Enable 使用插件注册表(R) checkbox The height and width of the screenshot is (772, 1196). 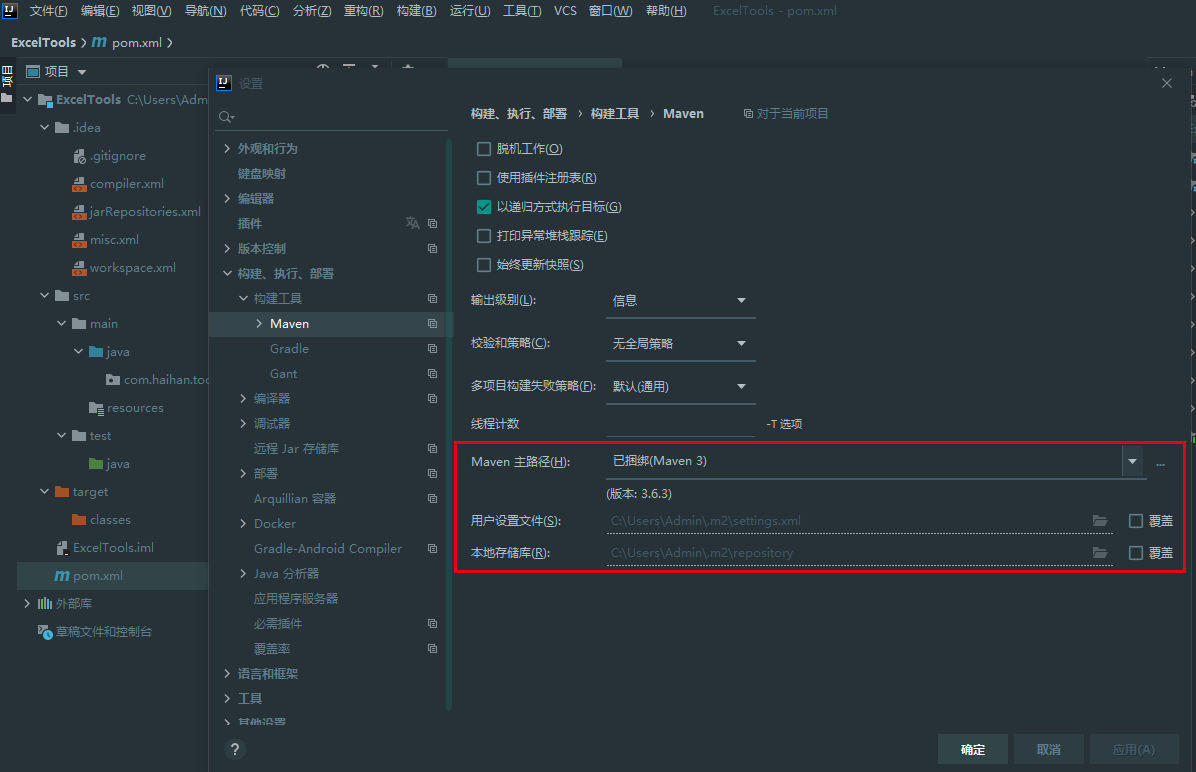tap(484, 178)
